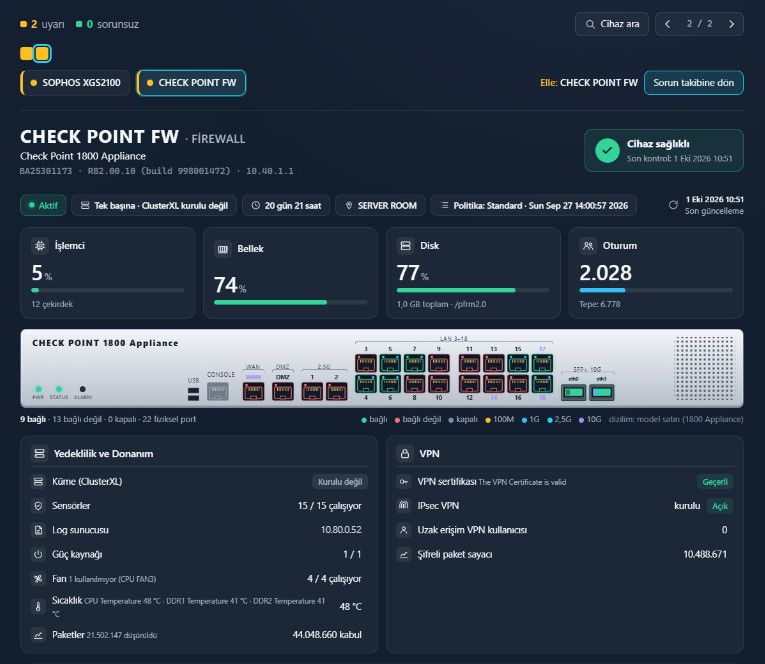765x664 pixels.
Task: Click the lock icon next to VPN
Action: (x=404, y=454)
